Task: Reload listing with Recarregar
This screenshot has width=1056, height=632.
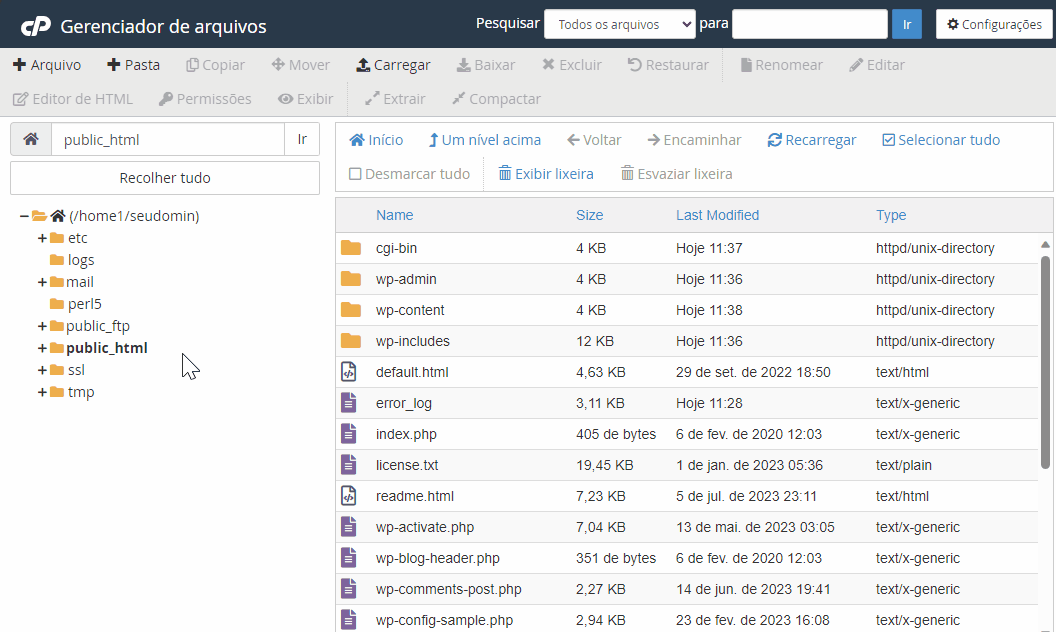Action: click(x=812, y=140)
